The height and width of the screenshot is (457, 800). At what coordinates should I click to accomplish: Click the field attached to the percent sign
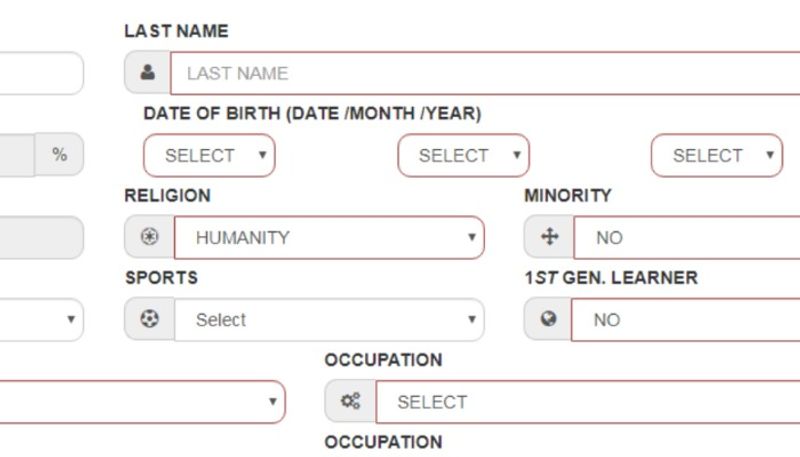click(16, 155)
